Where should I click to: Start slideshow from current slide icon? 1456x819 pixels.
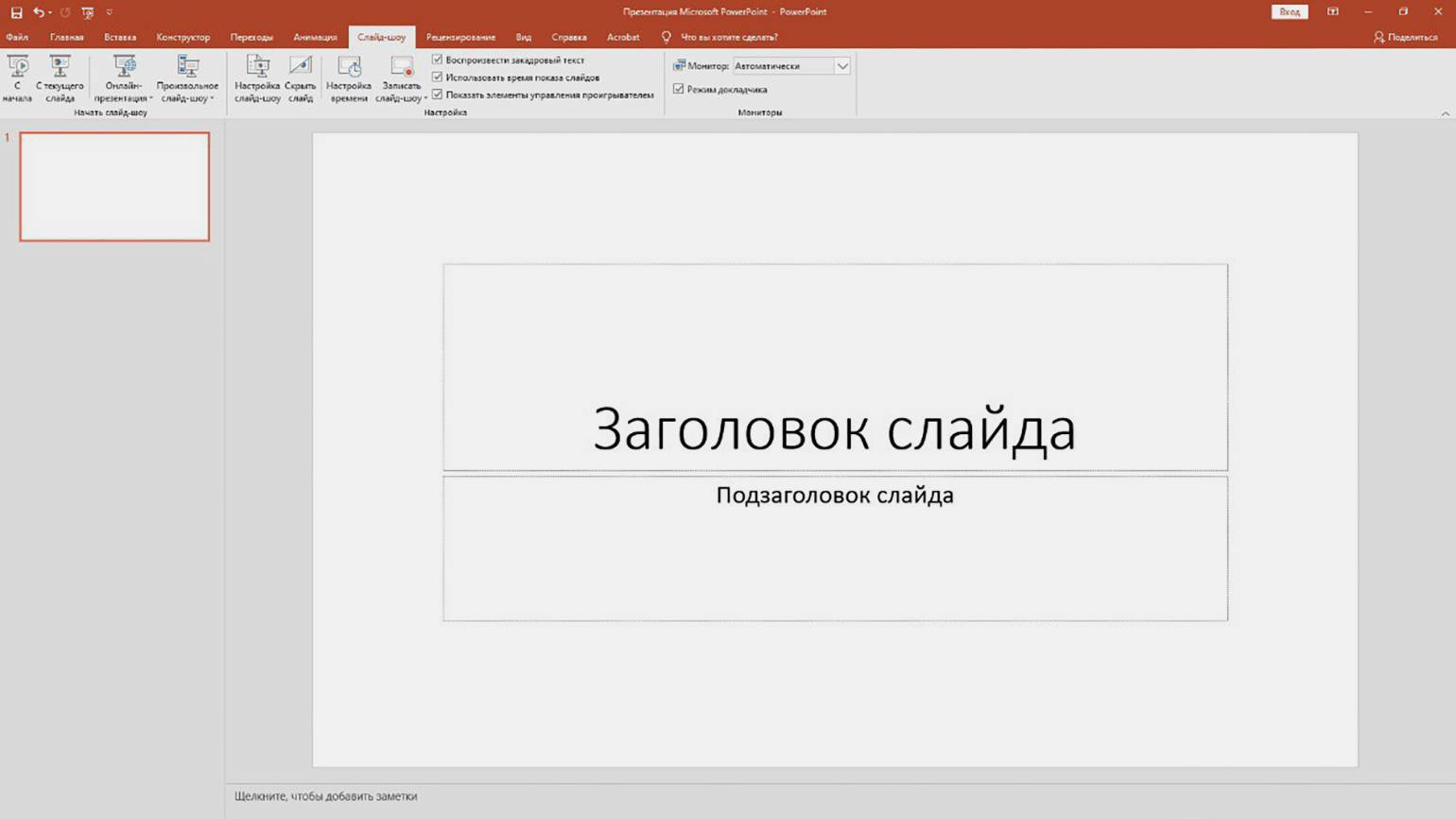60,67
